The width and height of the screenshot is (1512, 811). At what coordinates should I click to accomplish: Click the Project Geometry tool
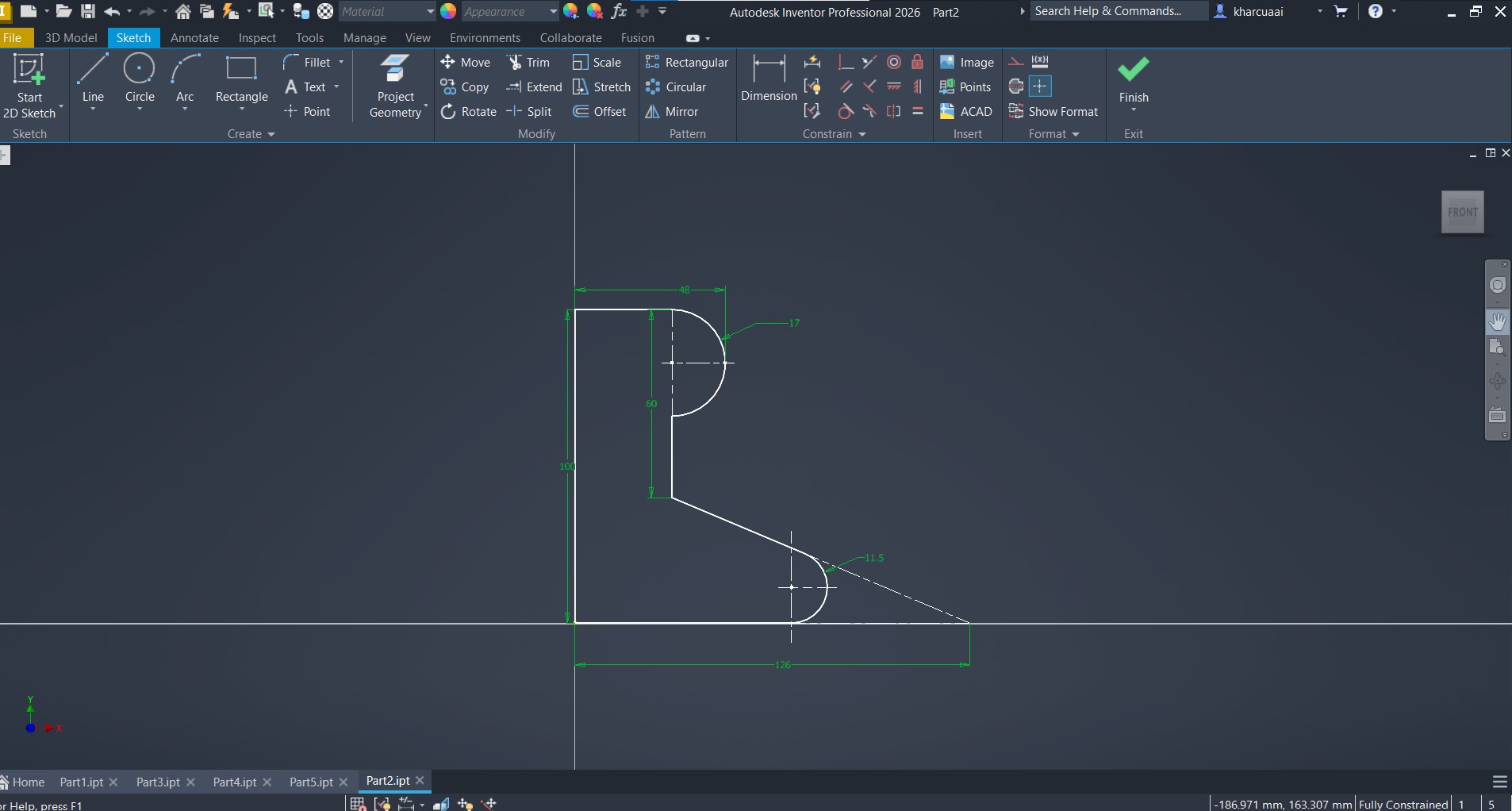point(395,86)
